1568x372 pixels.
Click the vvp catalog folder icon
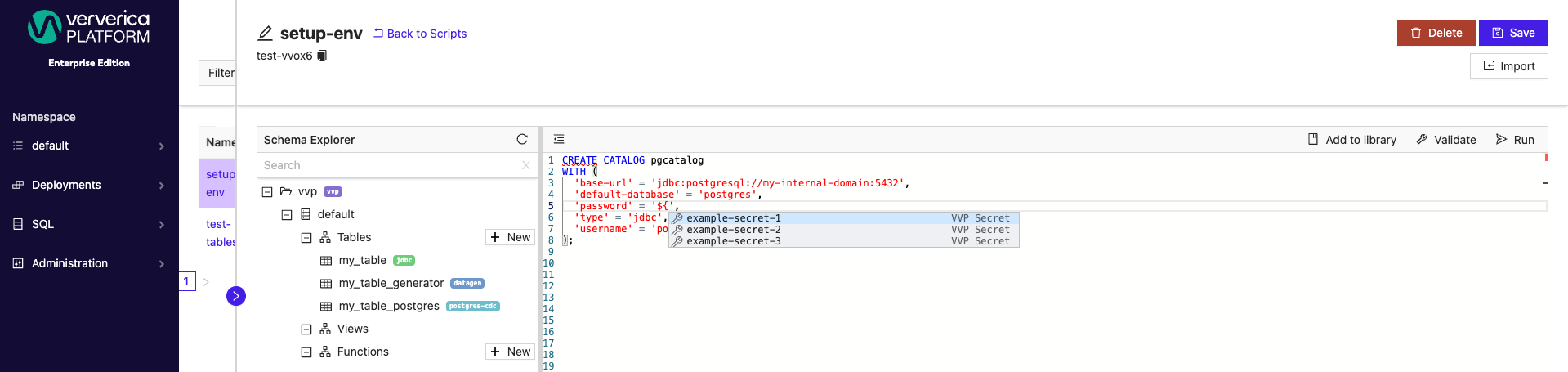click(286, 191)
